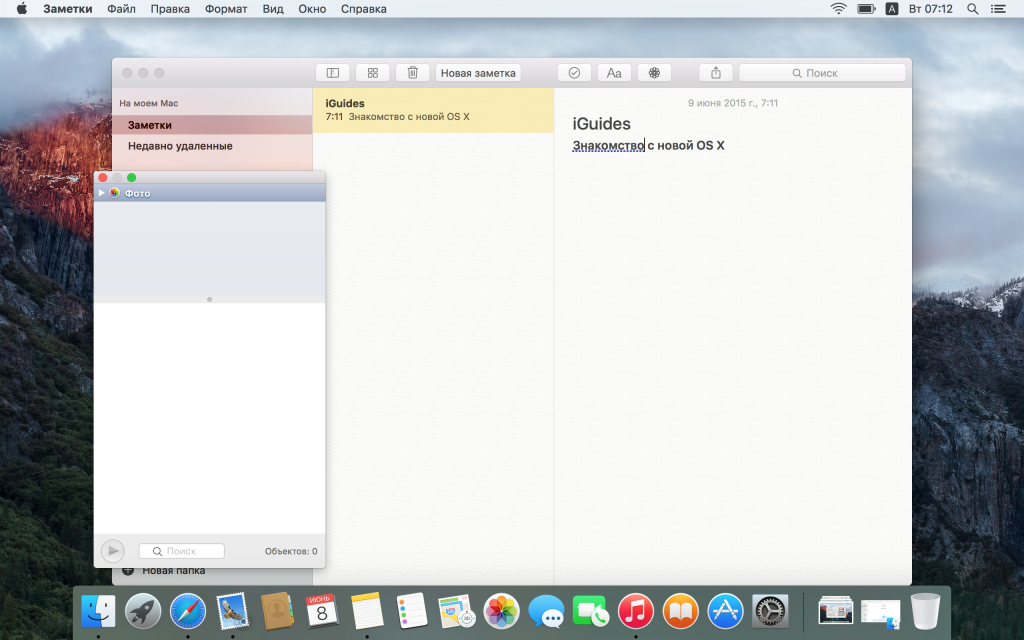The width and height of the screenshot is (1024, 640).
Task: Open the Формат menu
Action: click(226, 8)
